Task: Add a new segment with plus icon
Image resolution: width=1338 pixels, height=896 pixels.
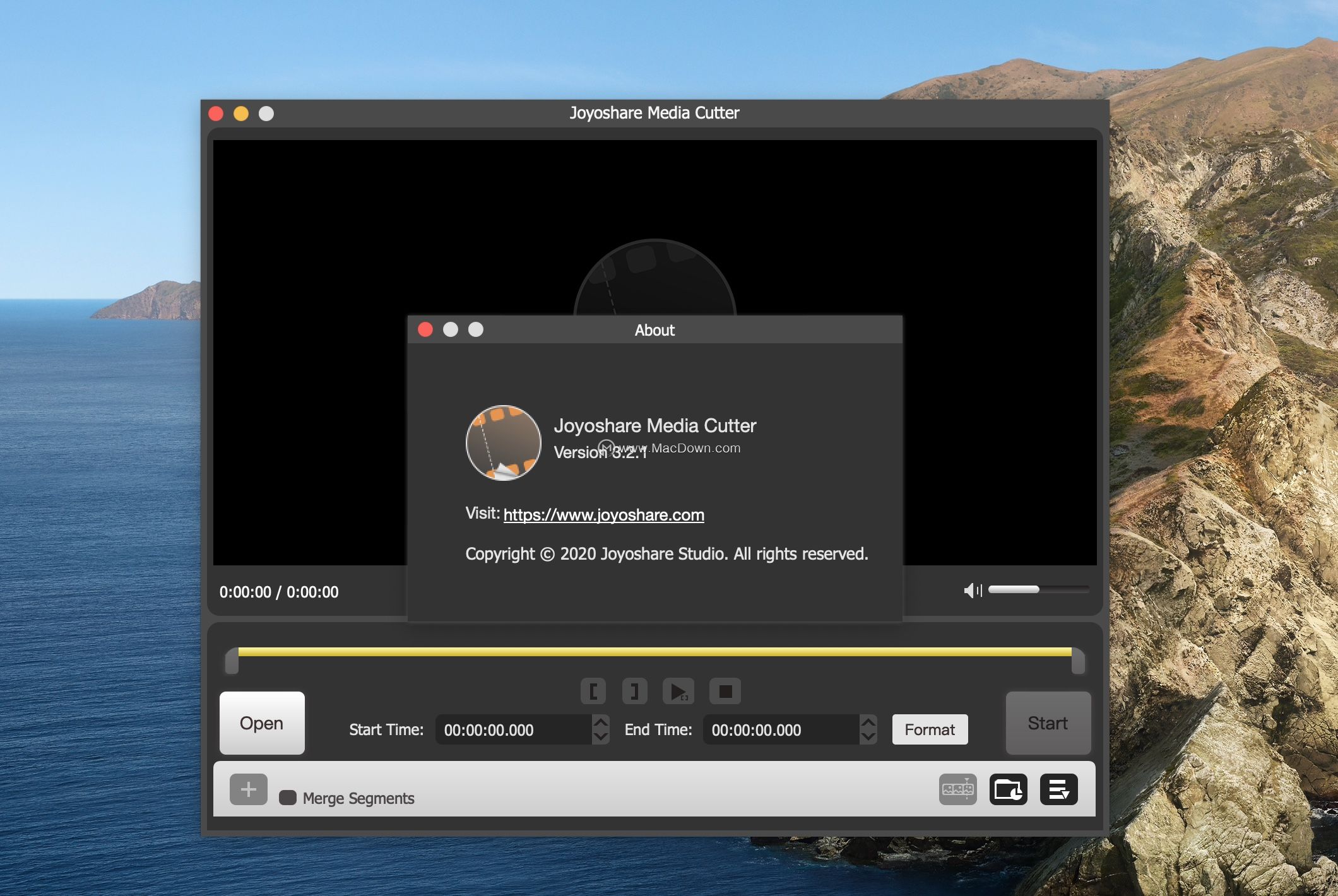Action: point(249,789)
